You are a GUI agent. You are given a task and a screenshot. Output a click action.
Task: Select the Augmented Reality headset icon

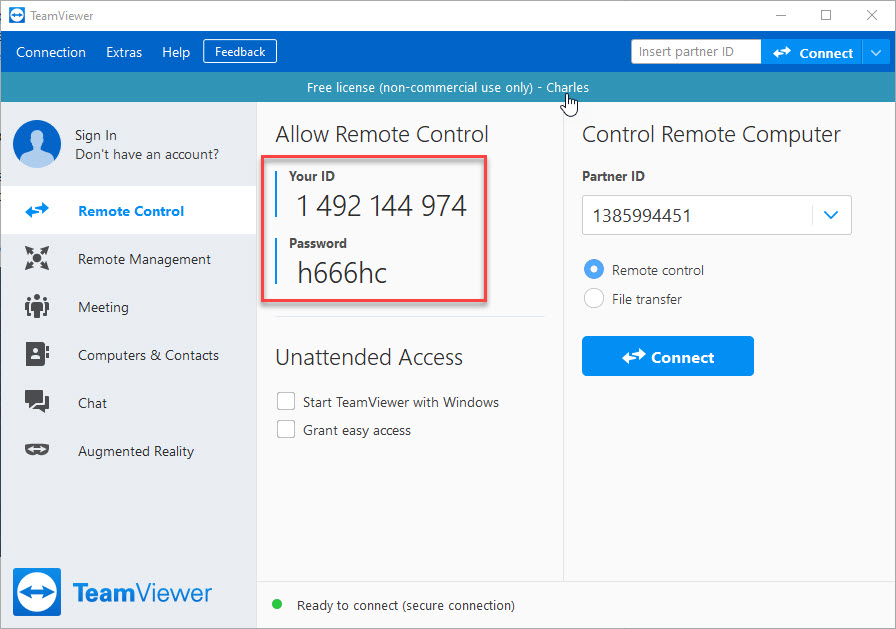point(37,451)
